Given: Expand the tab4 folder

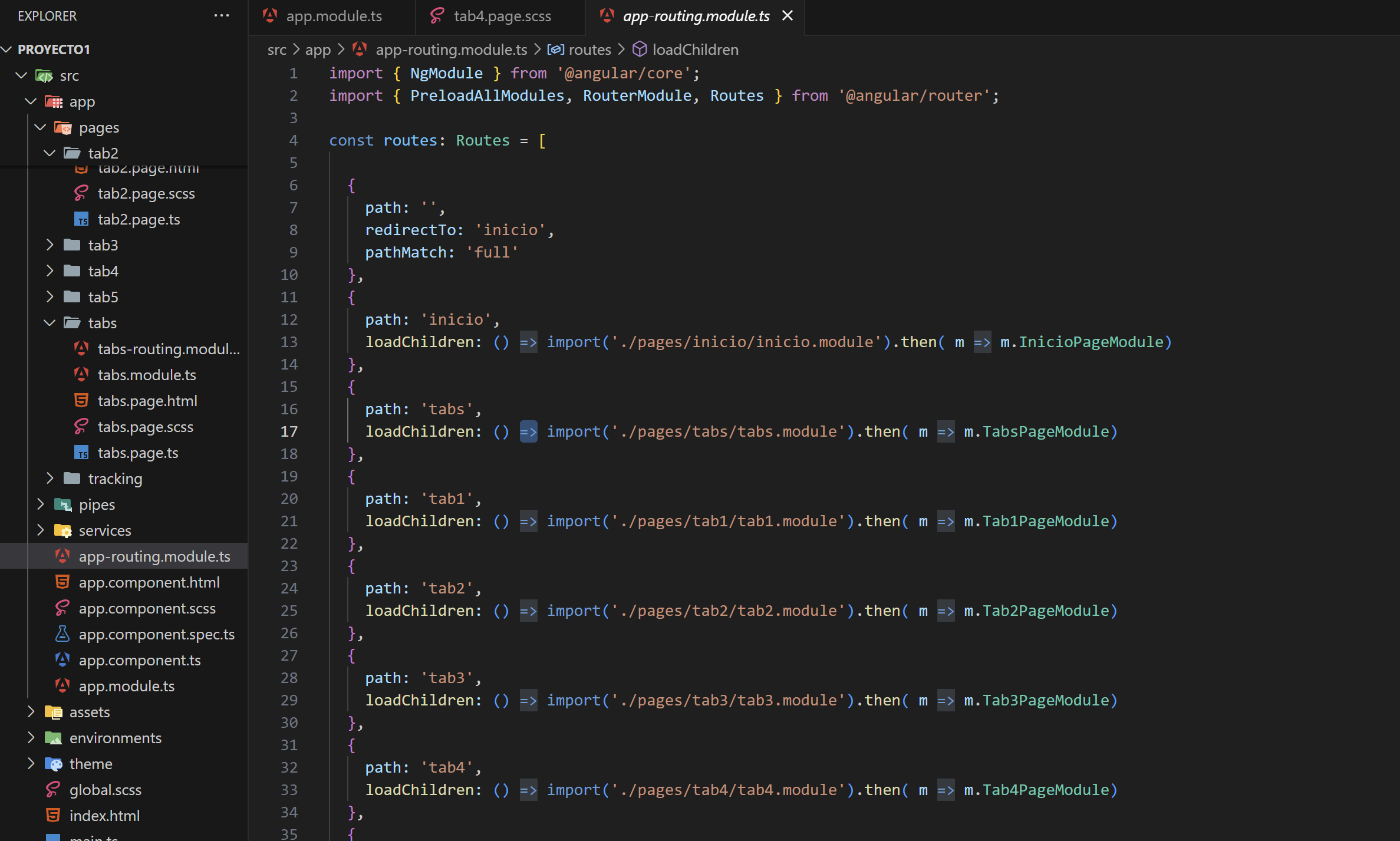Looking at the screenshot, I should [50, 271].
